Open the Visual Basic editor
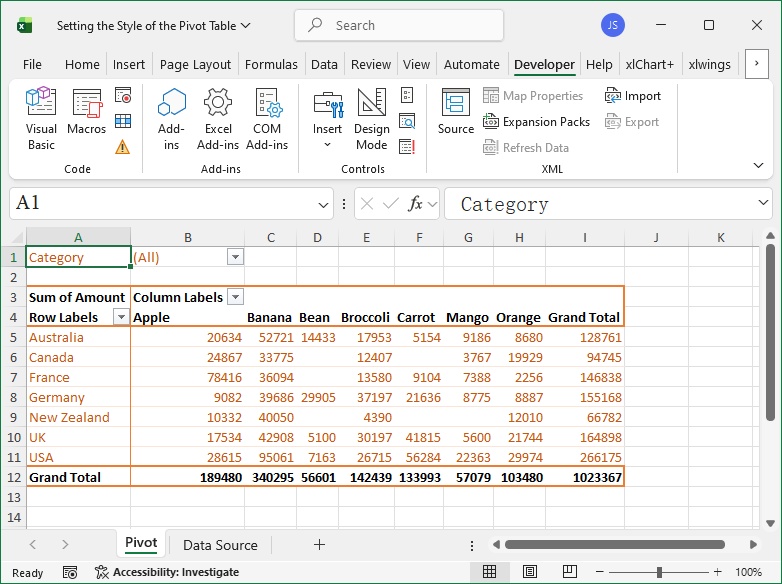This screenshot has height=584, width=782. point(41,119)
